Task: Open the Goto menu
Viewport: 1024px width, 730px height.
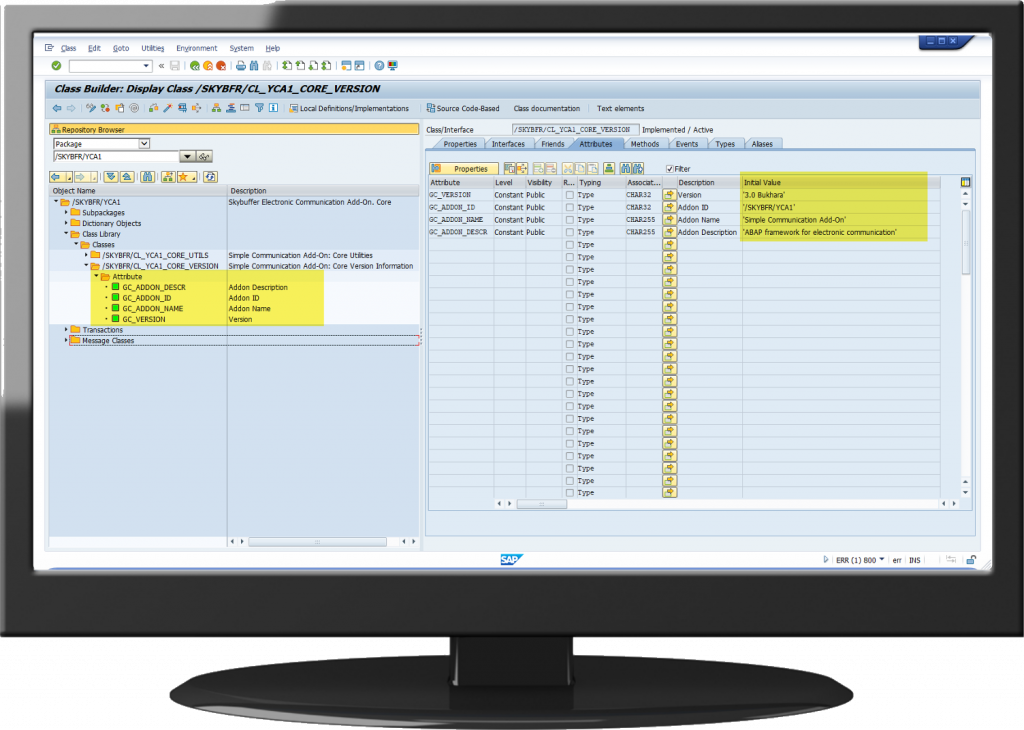Action: pos(121,48)
